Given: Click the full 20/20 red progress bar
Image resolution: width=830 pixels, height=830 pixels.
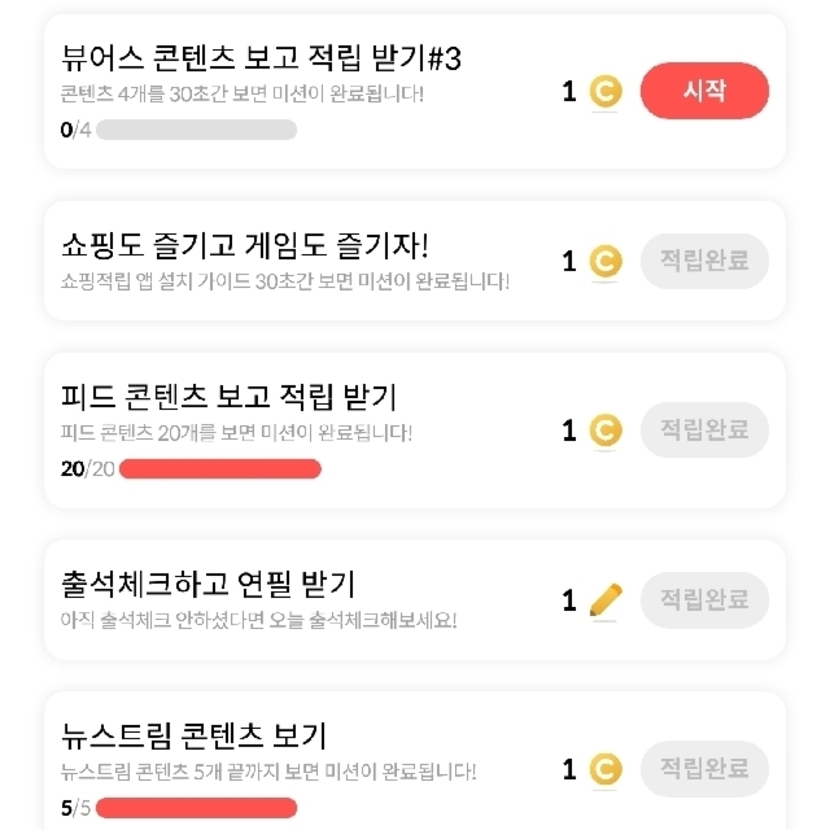Looking at the screenshot, I should pos(220,469).
